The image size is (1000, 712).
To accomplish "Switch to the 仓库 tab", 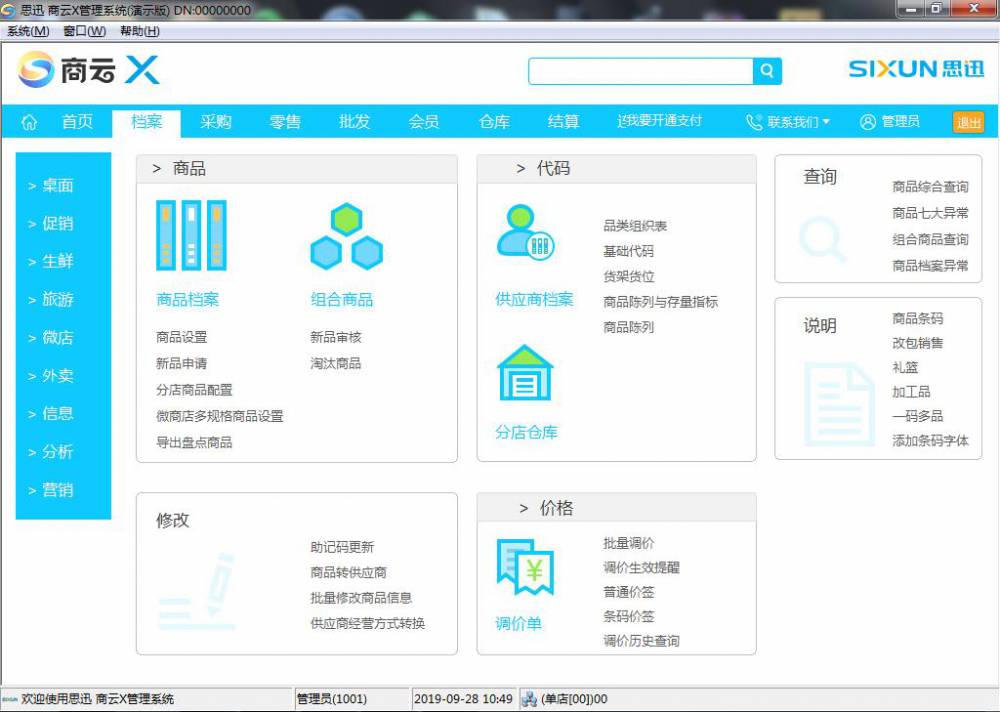I will coord(494,121).
